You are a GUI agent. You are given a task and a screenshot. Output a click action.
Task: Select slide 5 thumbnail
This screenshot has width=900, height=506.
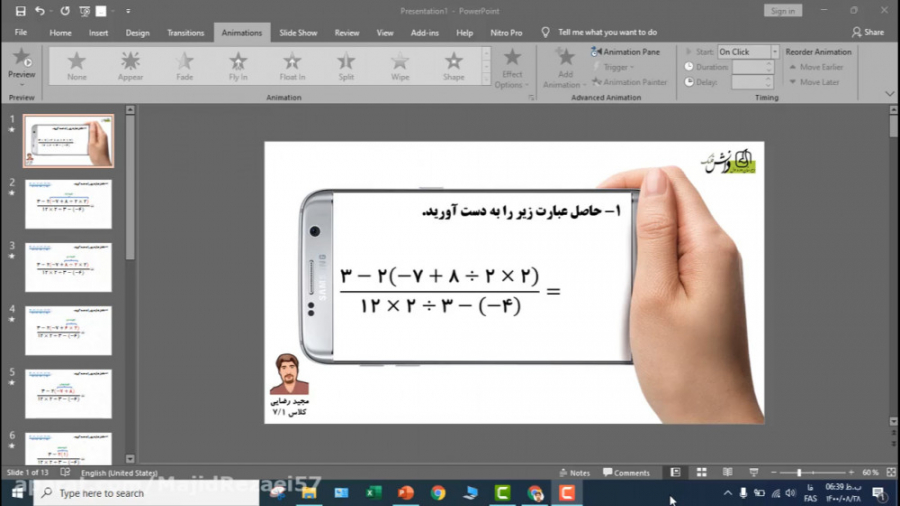[68, 393]
